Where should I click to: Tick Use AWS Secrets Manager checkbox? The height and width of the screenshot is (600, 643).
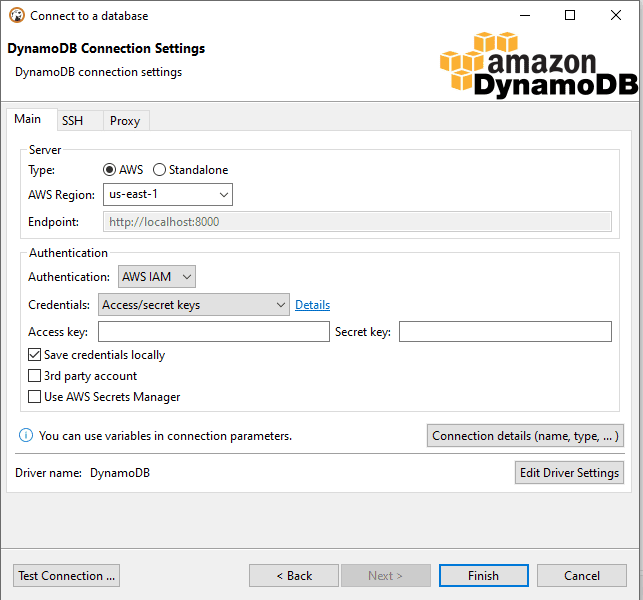coord(34,396)
